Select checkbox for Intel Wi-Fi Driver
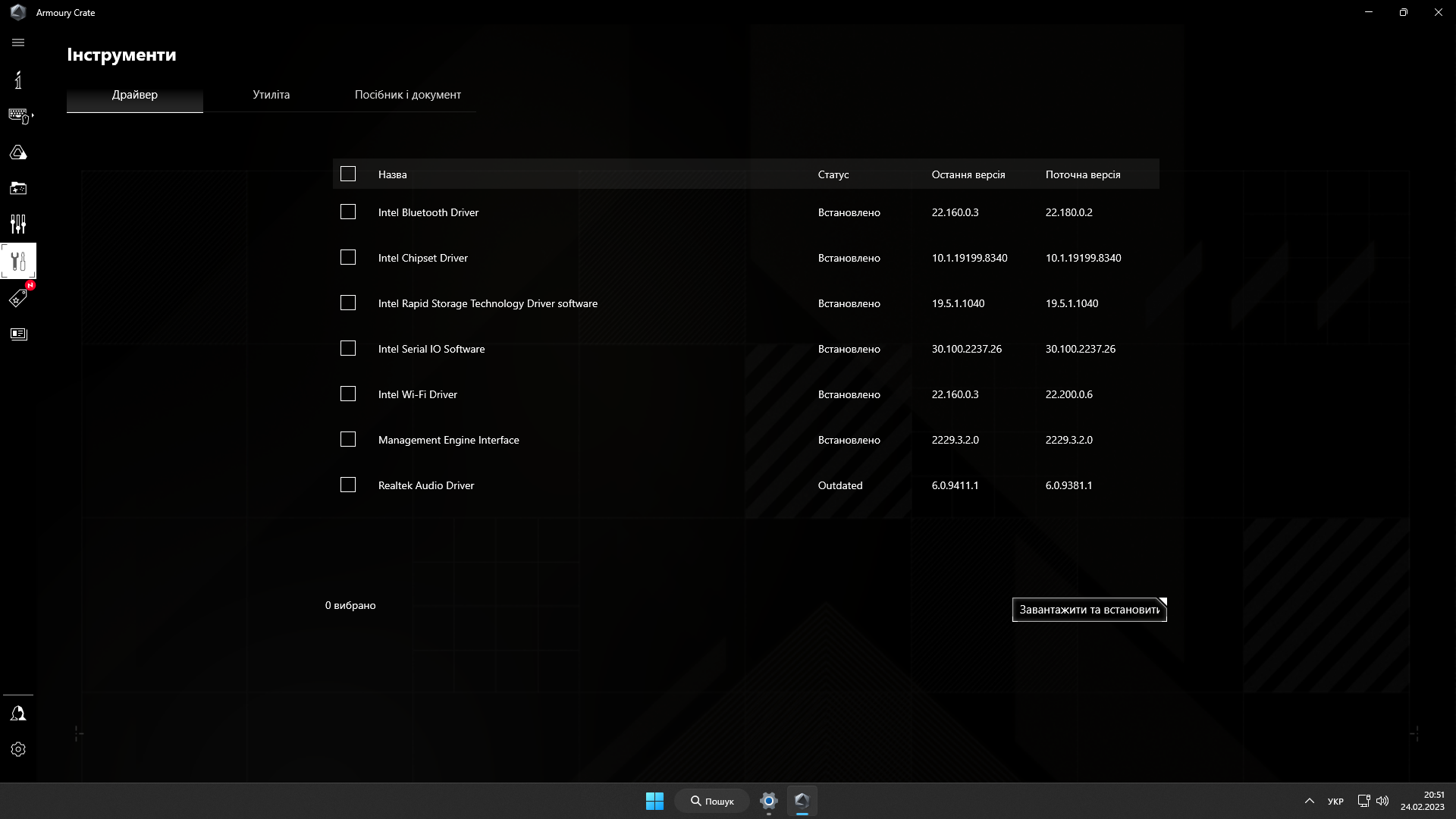The width and height of the screenshot is (1456, 819). 348,394
